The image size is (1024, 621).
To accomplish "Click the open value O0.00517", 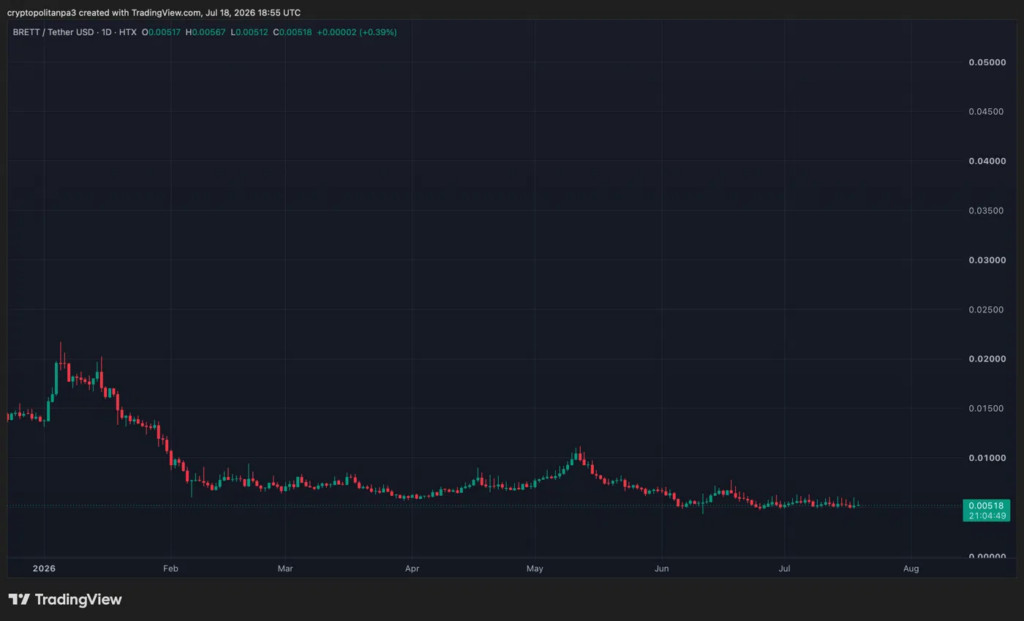I will click(x=161, y=32).
